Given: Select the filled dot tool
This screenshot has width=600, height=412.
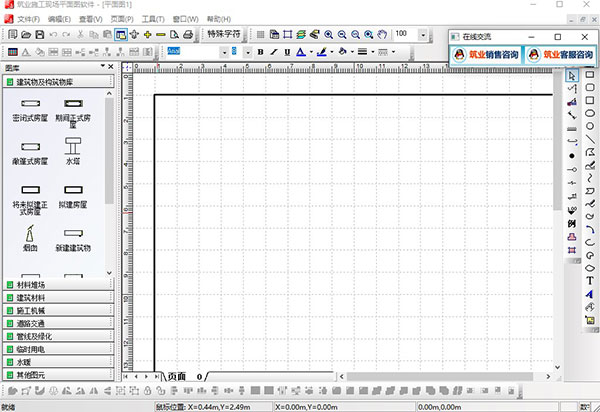Looking at the screenshot, I should (x=572, y=156).
